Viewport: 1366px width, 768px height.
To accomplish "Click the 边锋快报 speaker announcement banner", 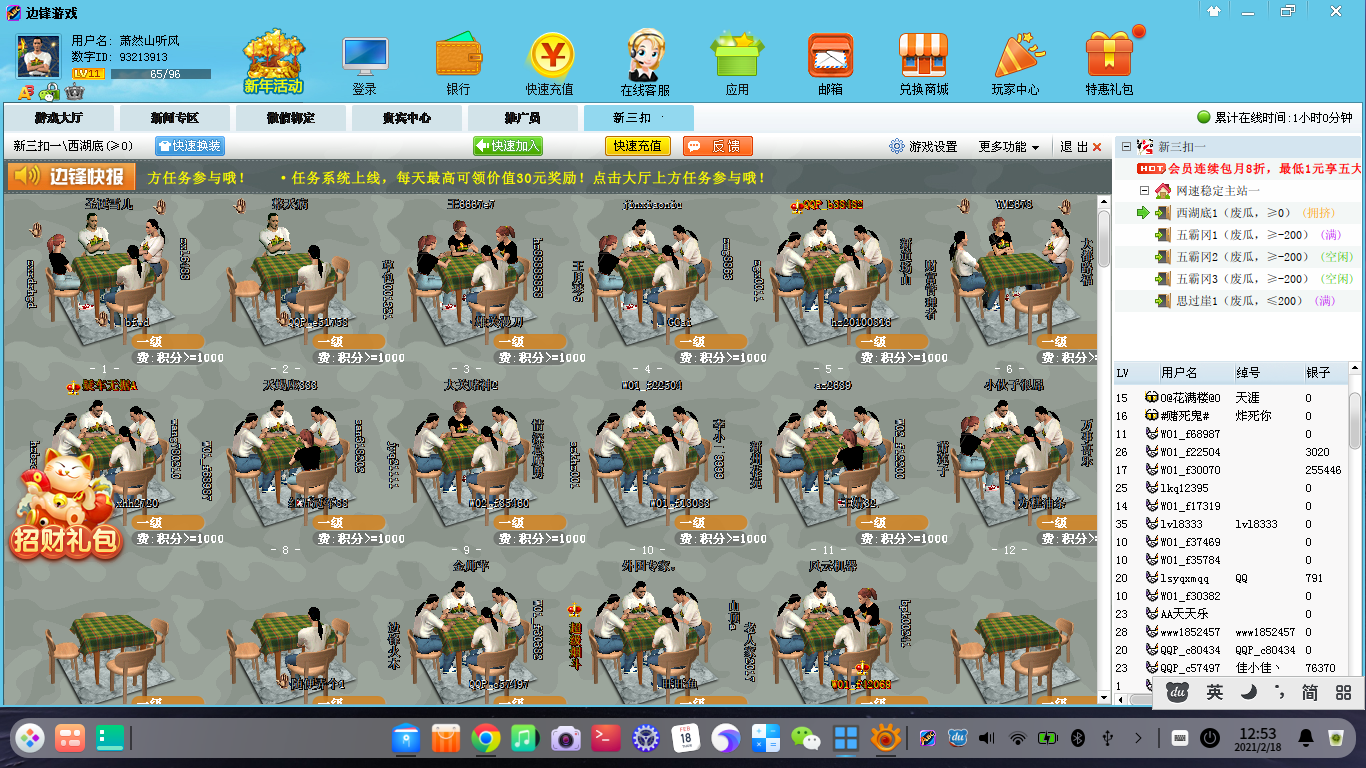I will [71, 177].
